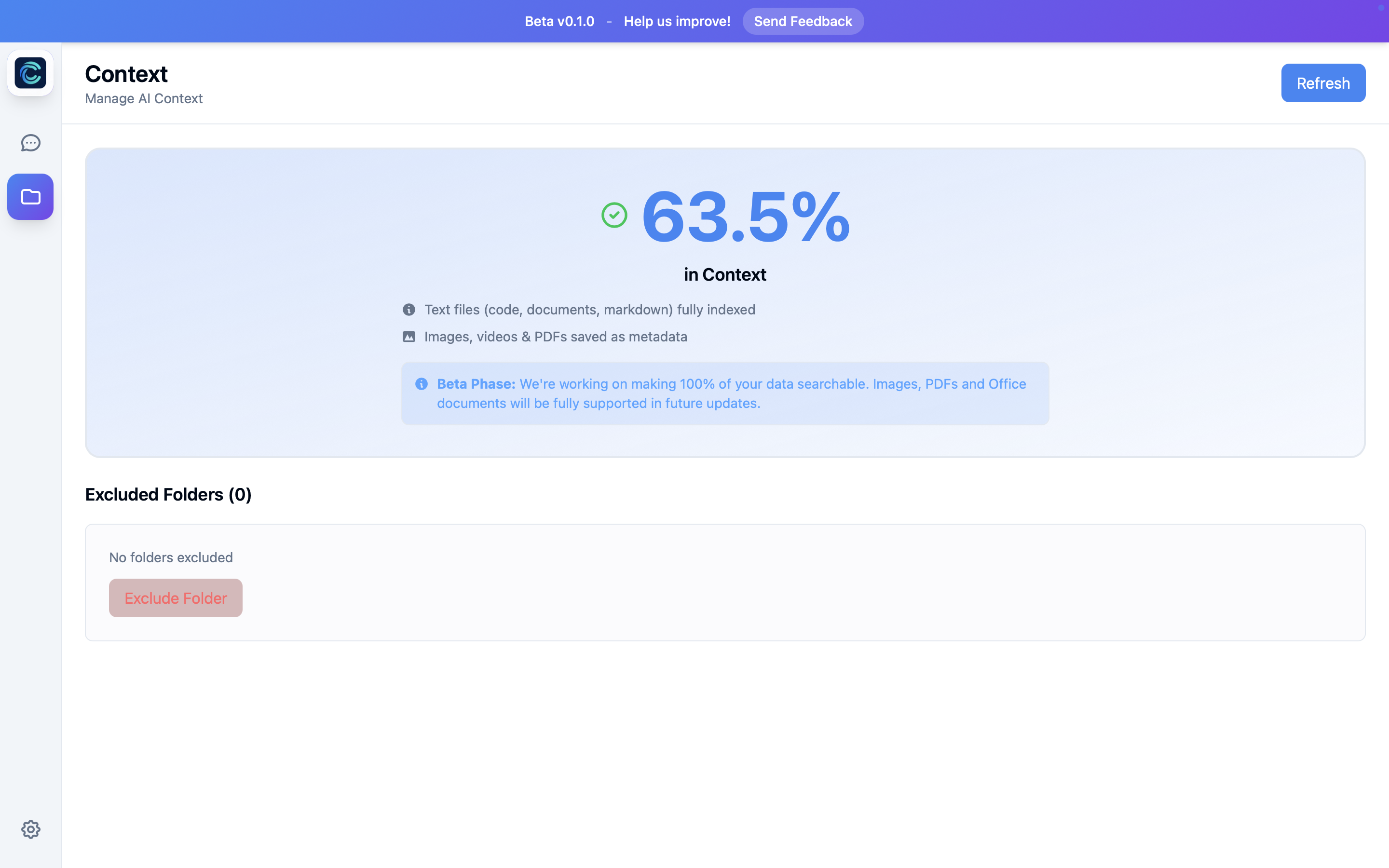
Task: Open Settings via the gear icon
Action: coord(30,829)
